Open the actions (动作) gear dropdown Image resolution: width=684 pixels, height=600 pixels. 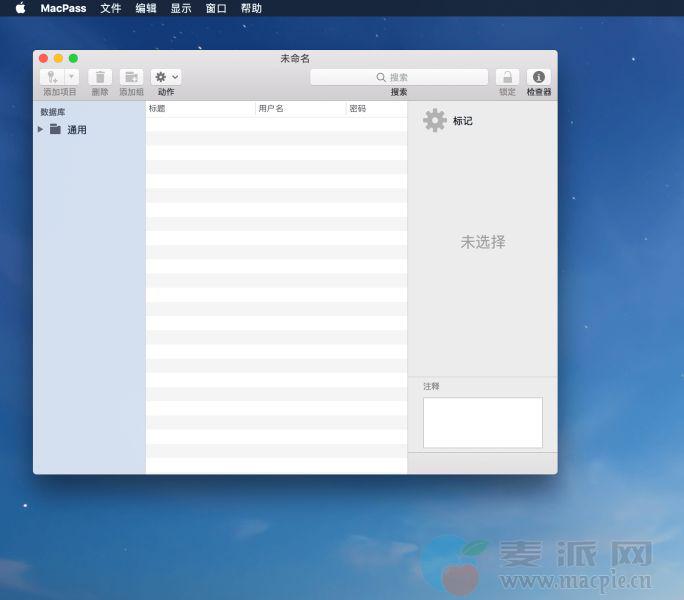coord(166,77)
